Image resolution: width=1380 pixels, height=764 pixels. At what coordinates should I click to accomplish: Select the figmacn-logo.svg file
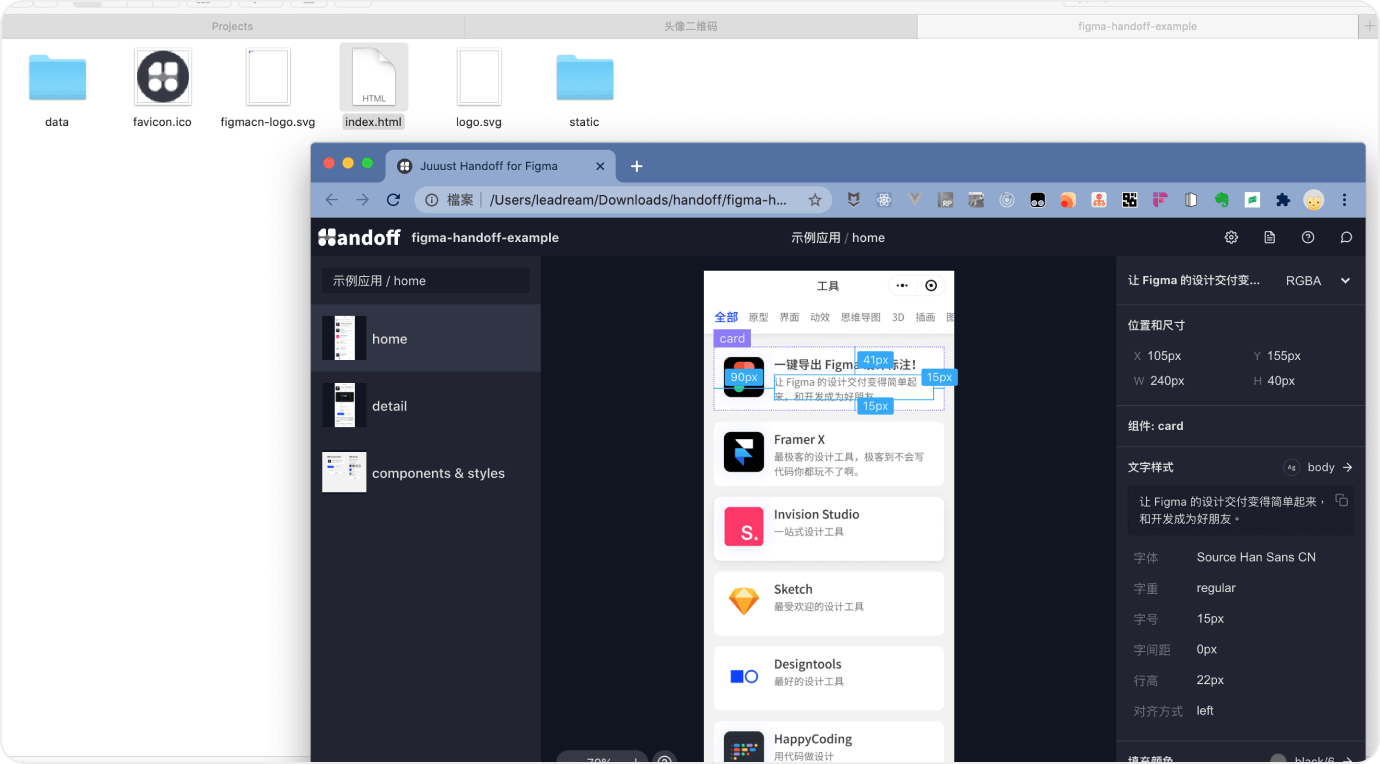[x=268, y=88]
